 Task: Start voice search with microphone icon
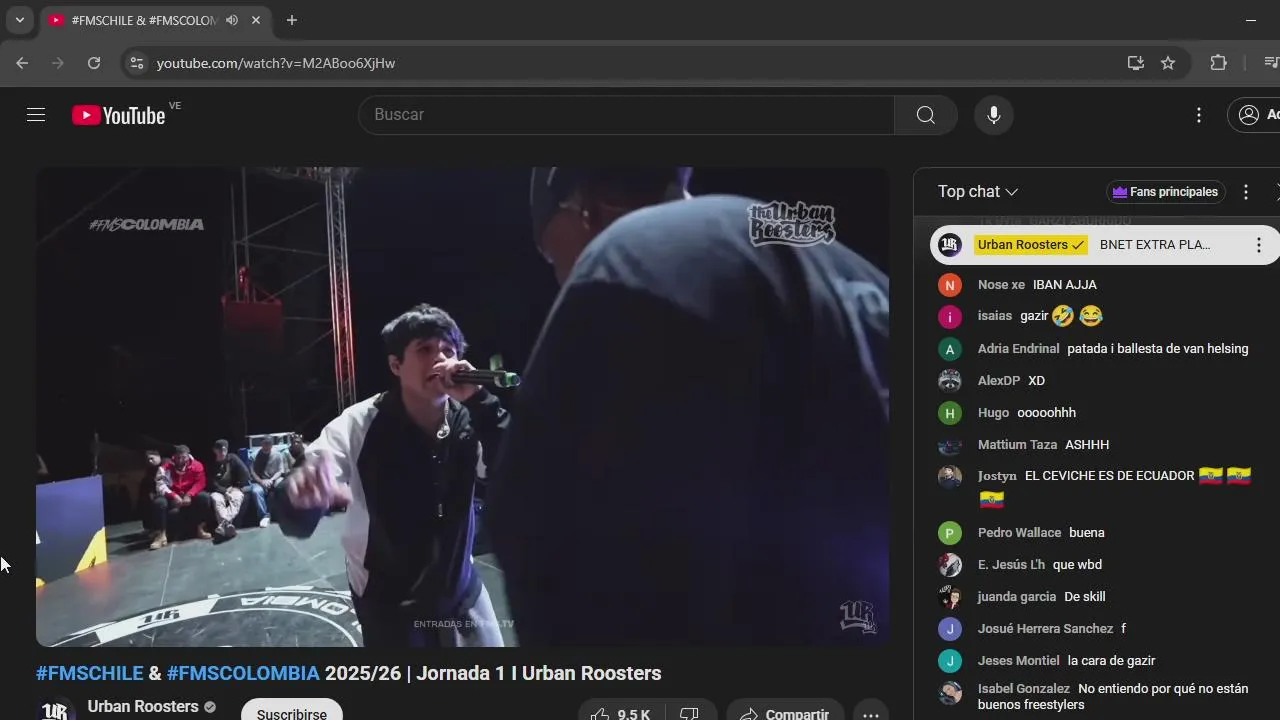pos(994,115)
